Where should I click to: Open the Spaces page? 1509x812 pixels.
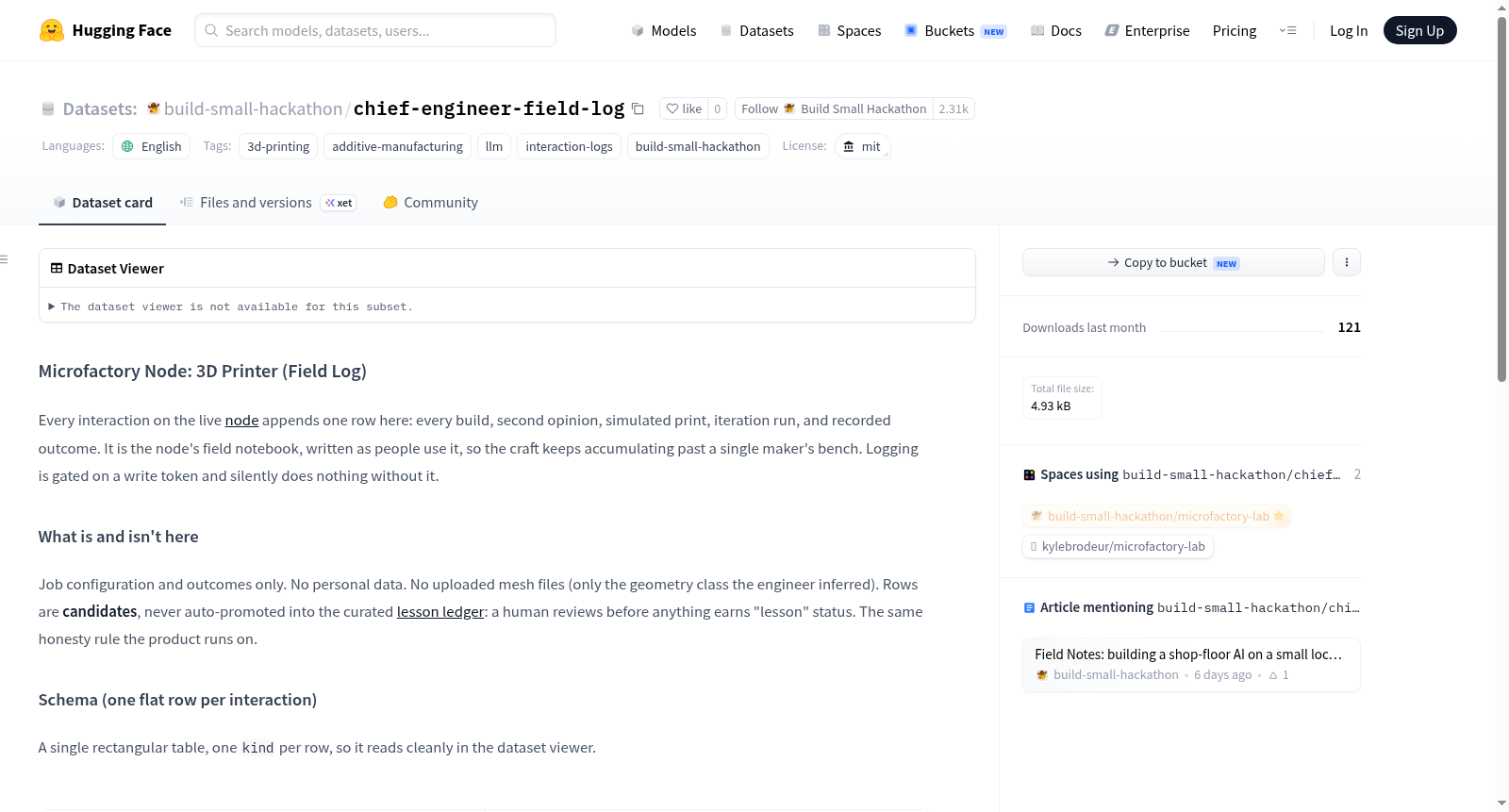849,30
